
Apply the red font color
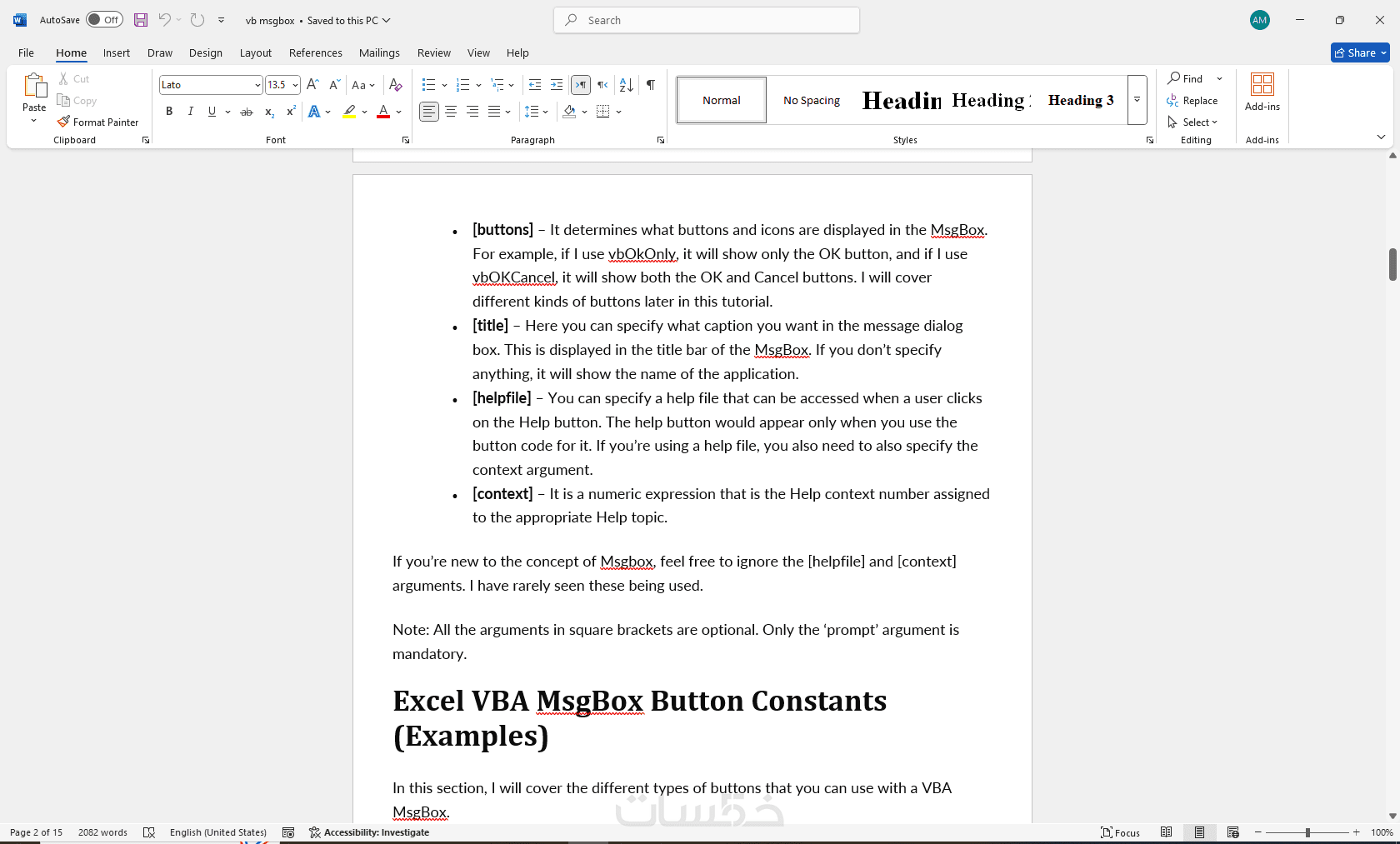[383, 112]
